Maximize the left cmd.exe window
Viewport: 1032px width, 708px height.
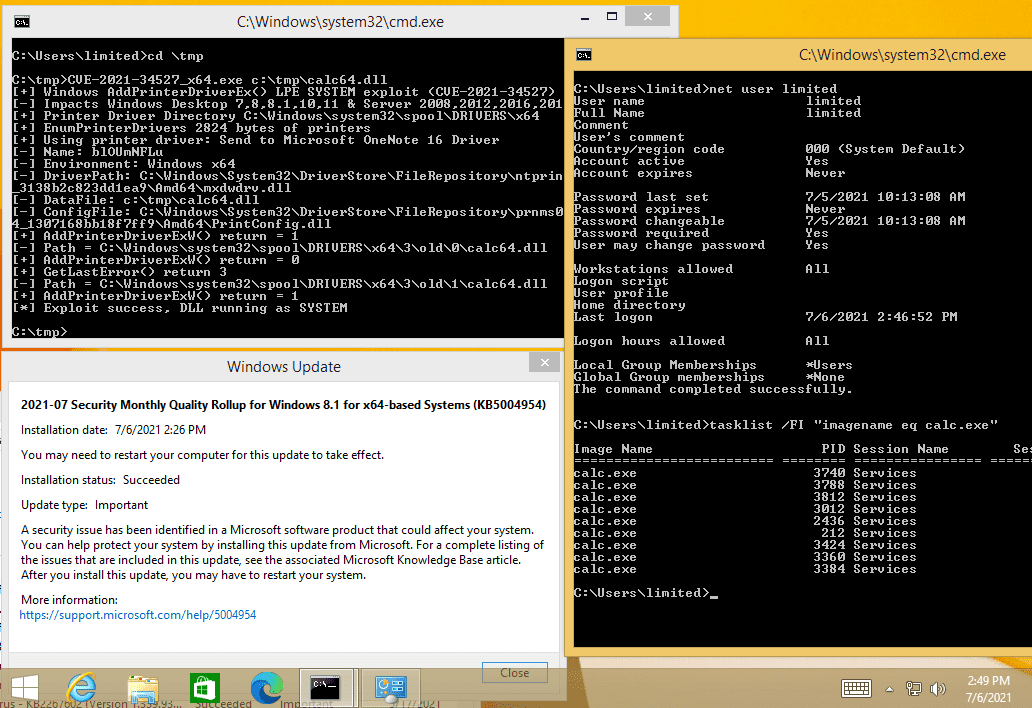click(611, 17)
